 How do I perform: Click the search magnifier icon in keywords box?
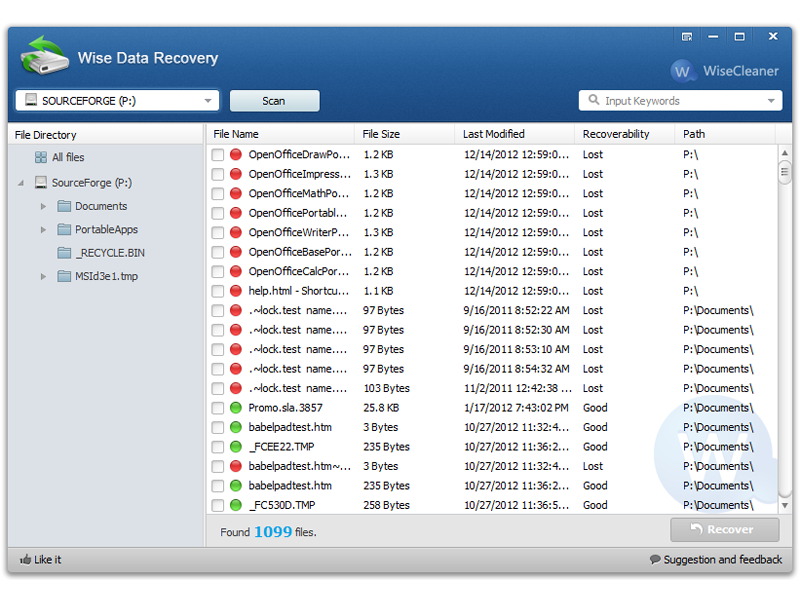(x=594, y=101)
